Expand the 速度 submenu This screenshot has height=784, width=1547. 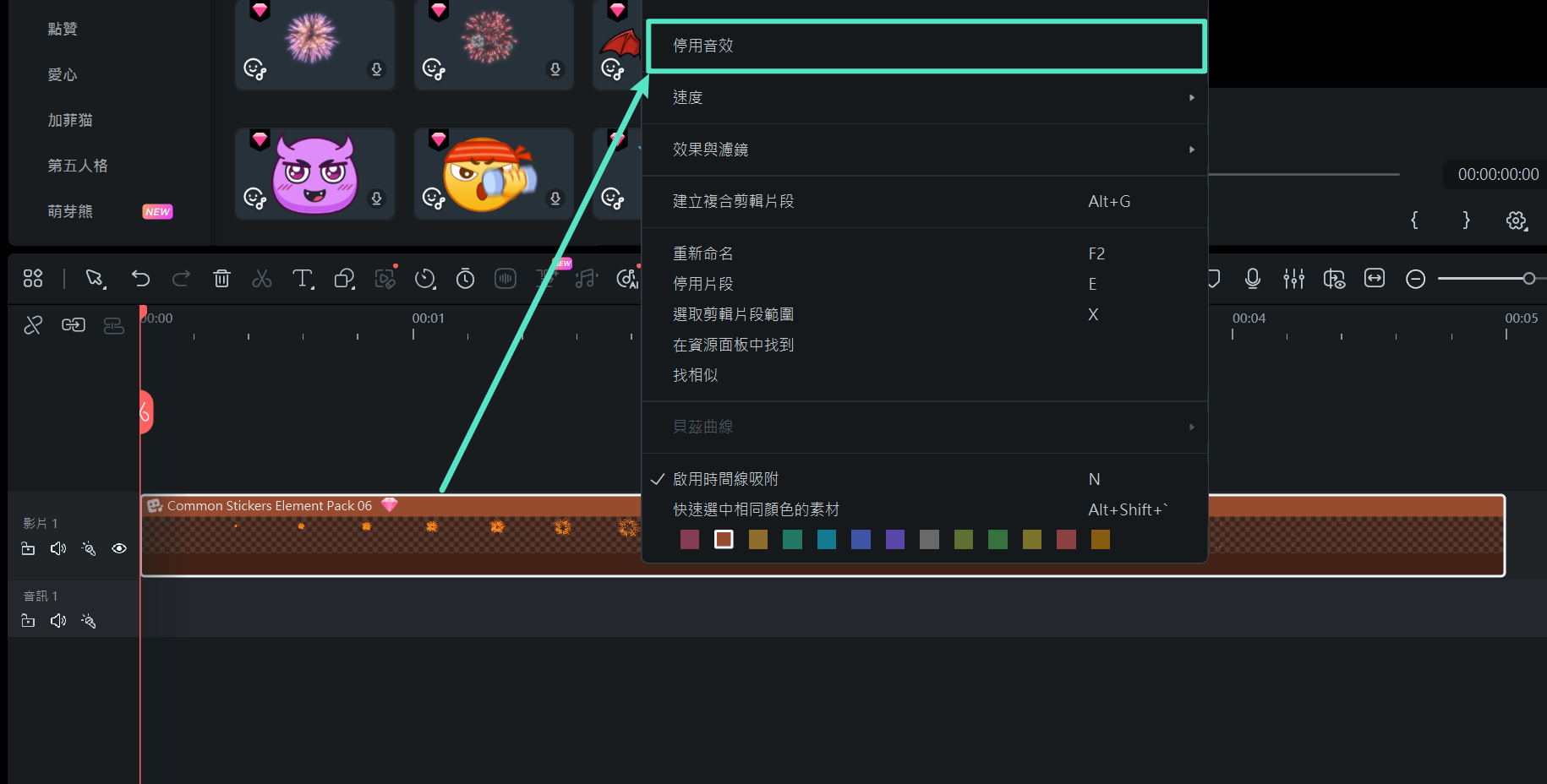(x=925, y=98)
